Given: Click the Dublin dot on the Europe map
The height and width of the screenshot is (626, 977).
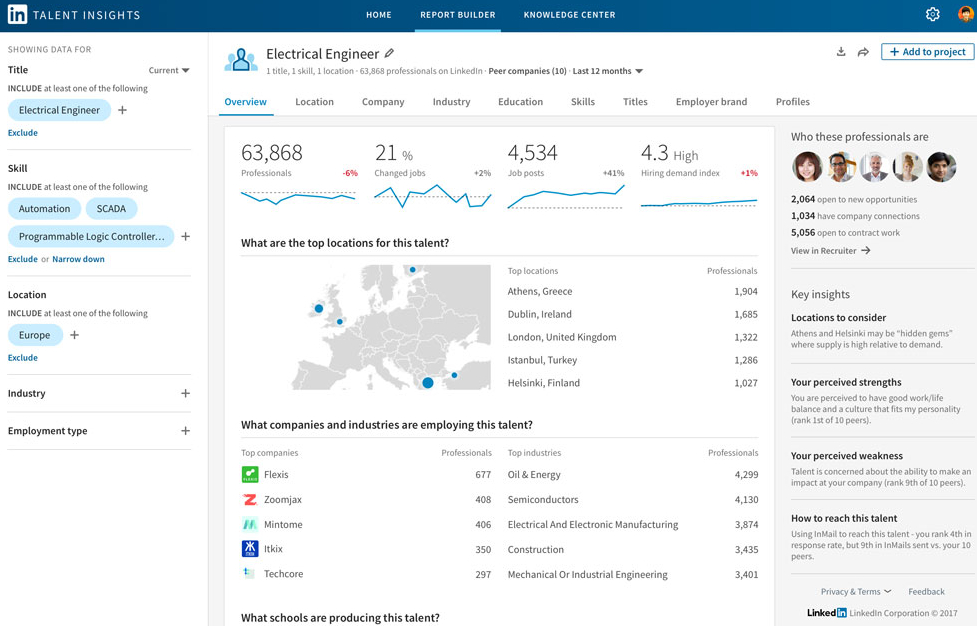Looking at the screenshot, I should click(x=319, y=308).
